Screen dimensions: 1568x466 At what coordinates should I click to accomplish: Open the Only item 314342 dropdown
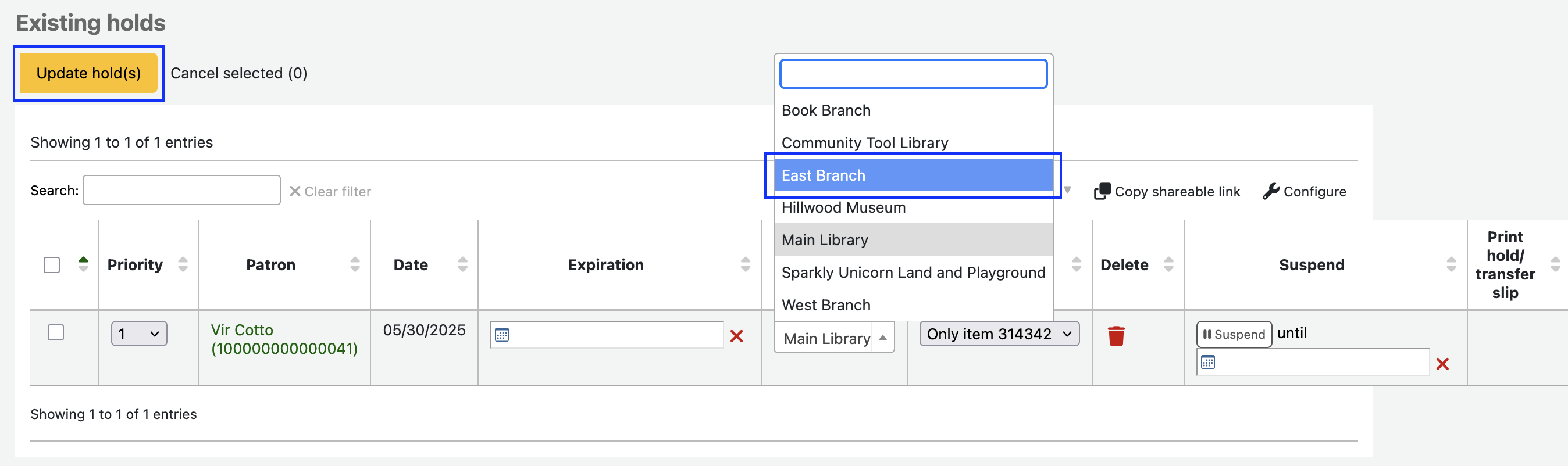click(998, 334)
